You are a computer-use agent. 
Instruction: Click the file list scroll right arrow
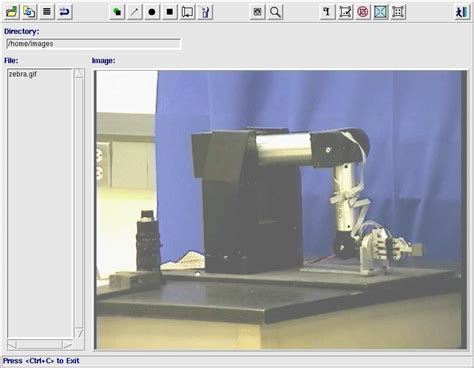tap(67, 344)
